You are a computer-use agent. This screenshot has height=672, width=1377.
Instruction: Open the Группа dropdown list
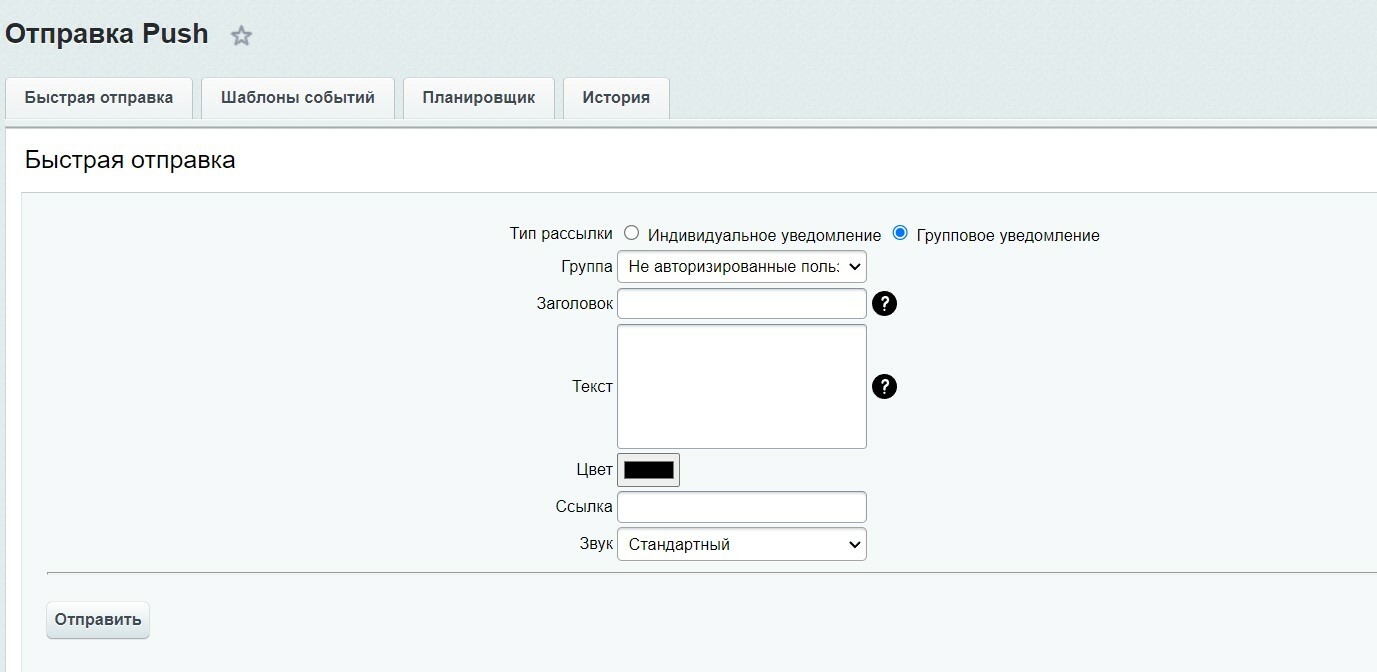pos(742,267)
